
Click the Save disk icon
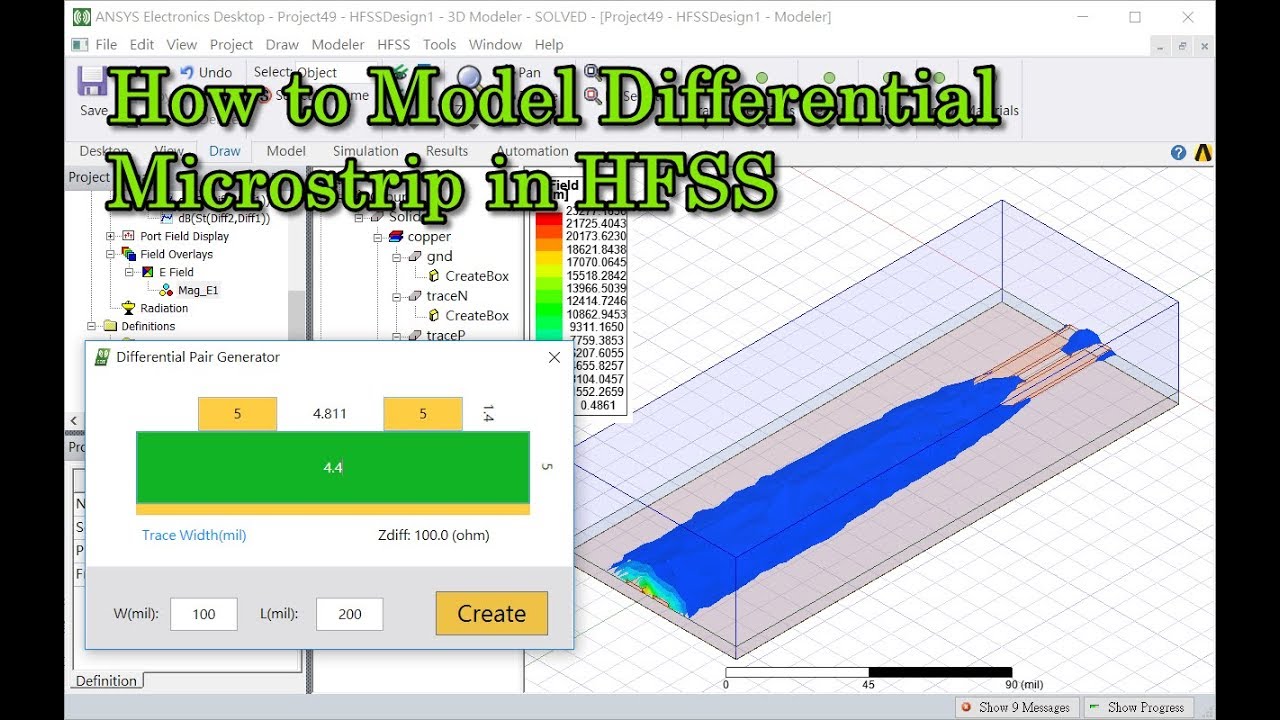tap(93, 81)
